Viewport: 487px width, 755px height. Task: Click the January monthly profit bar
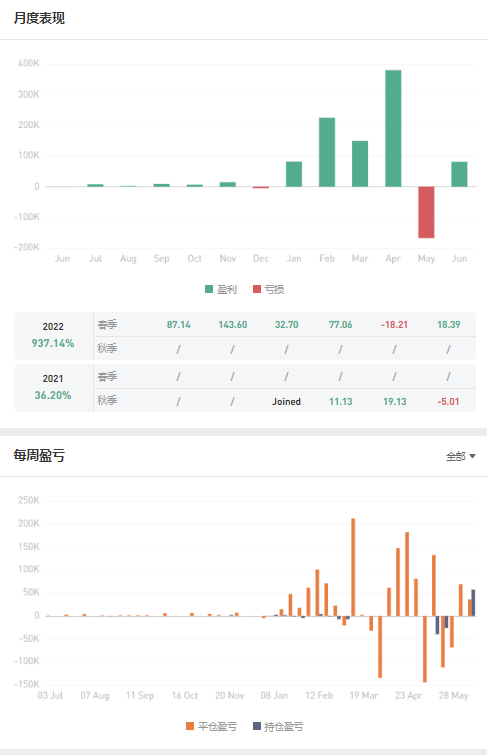[x=294, y=174]
